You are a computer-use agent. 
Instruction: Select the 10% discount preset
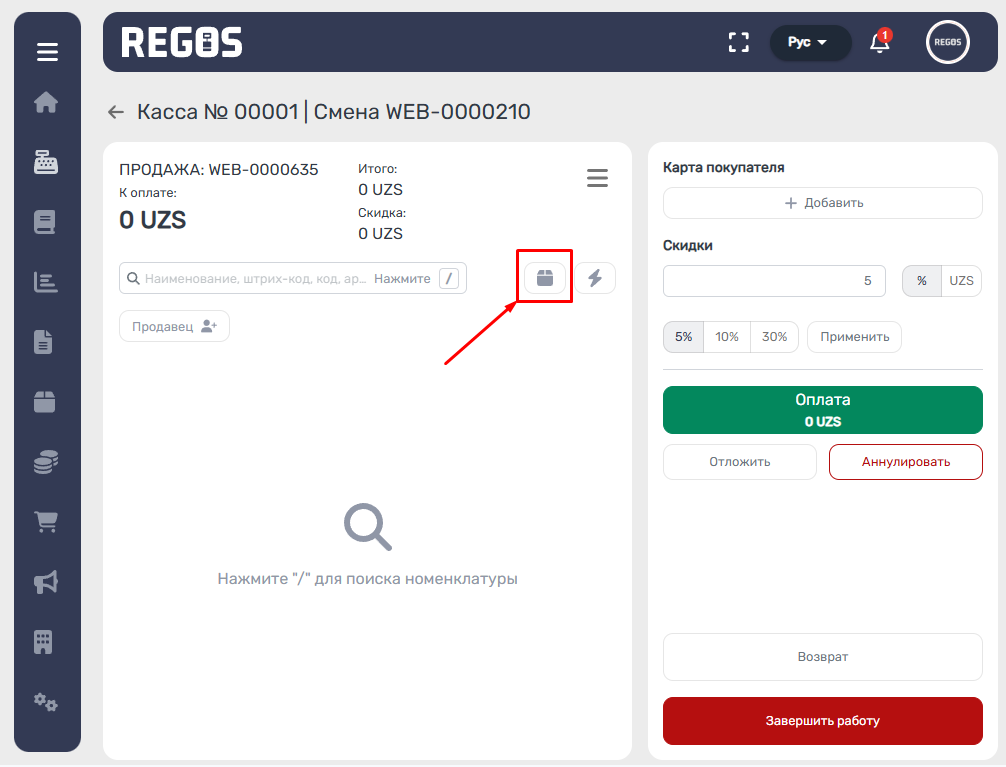point(727,337)
